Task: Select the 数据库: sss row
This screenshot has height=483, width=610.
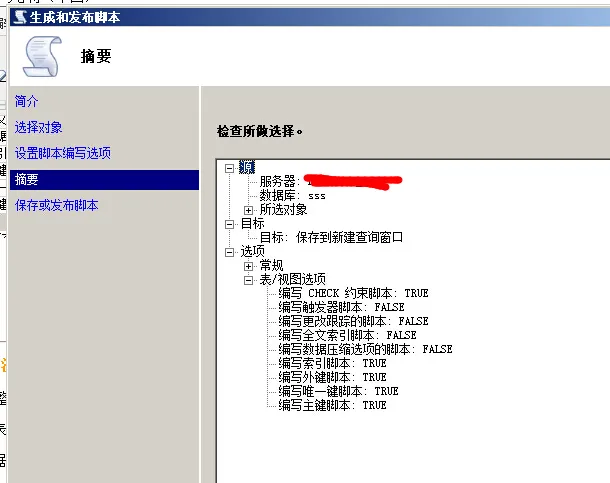Action: [293, 196]
